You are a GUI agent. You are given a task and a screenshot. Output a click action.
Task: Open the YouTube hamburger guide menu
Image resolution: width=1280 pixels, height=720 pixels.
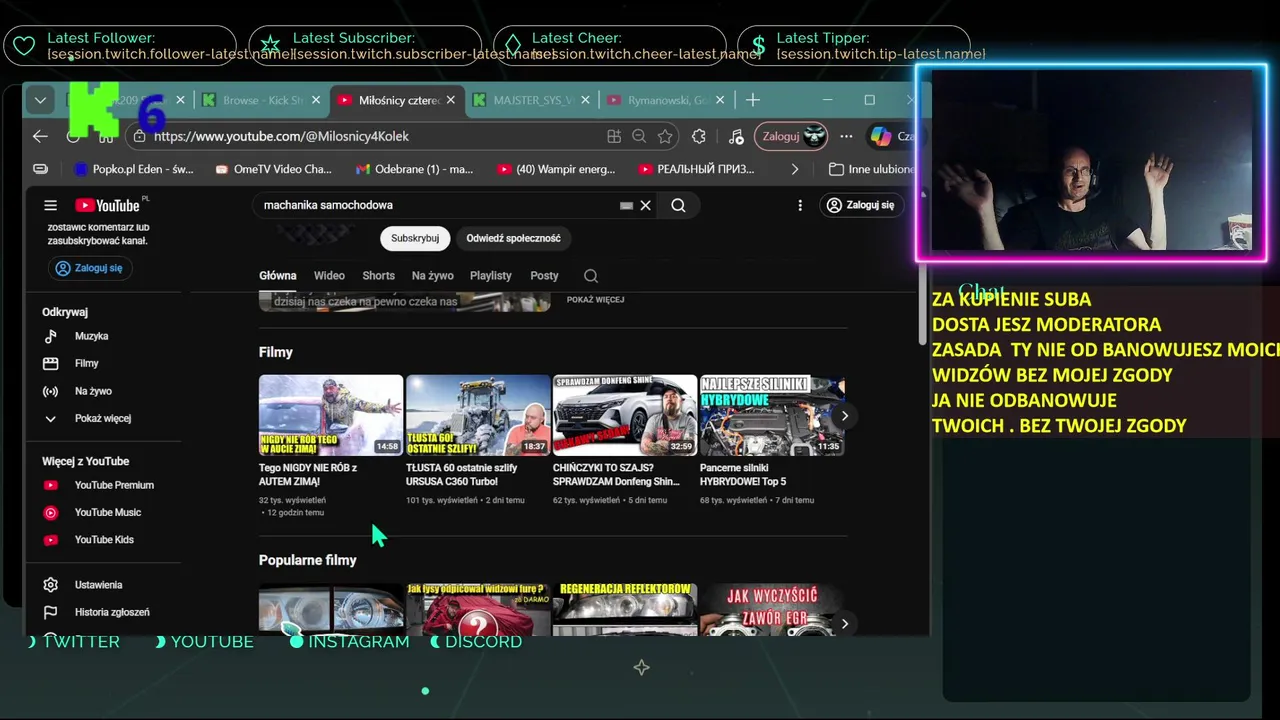[x=50, y=205]
